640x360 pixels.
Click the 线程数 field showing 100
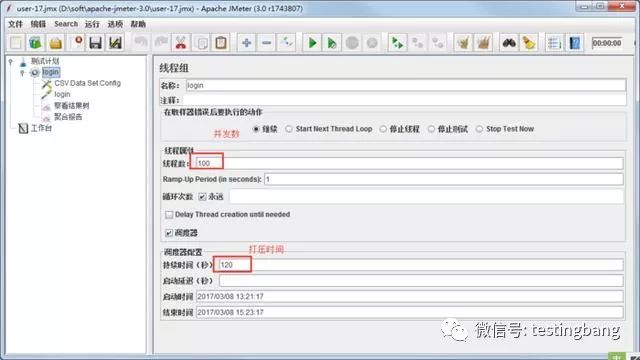[x=410, y=163]
